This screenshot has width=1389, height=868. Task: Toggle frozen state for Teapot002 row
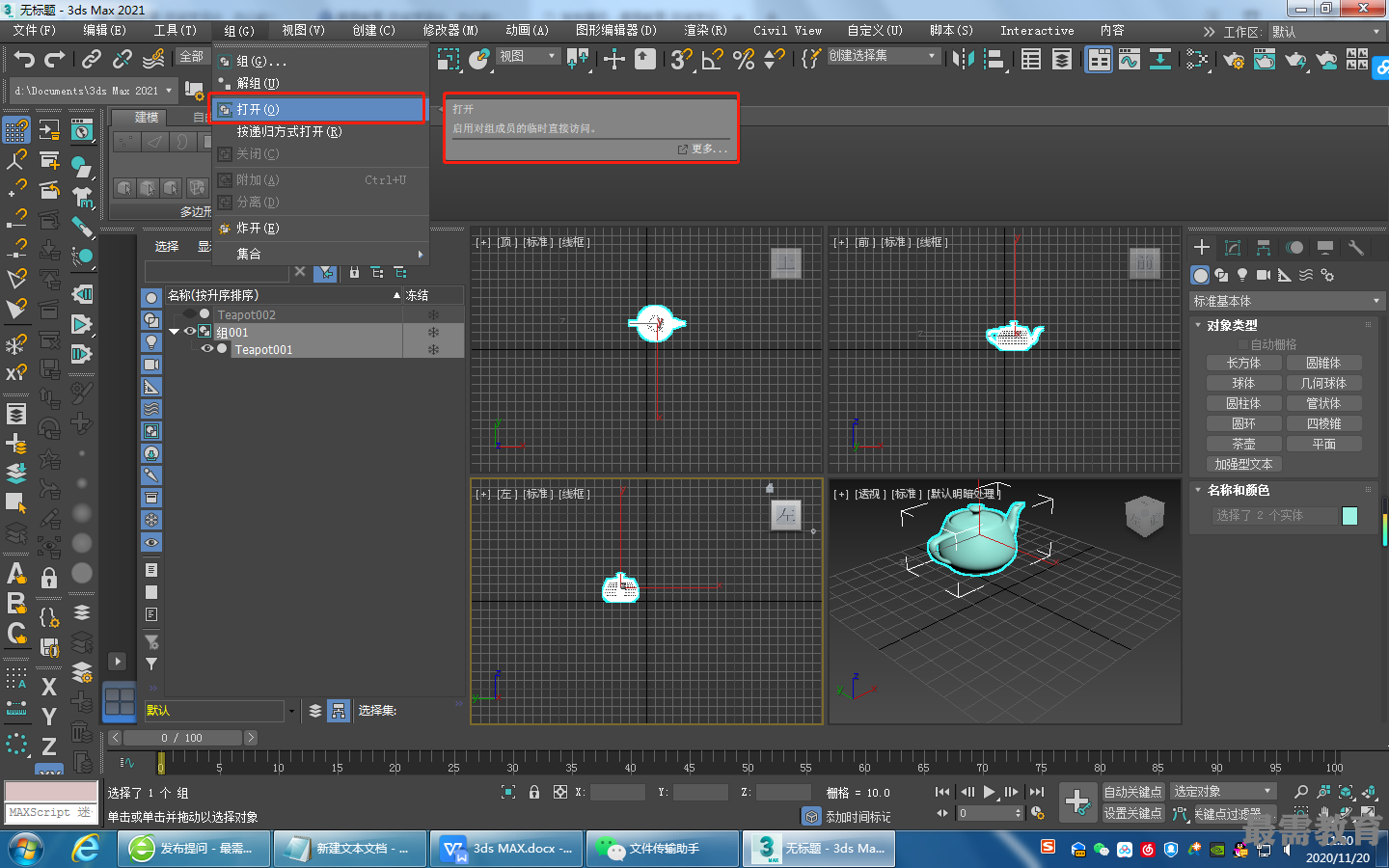tap(433, 314)
